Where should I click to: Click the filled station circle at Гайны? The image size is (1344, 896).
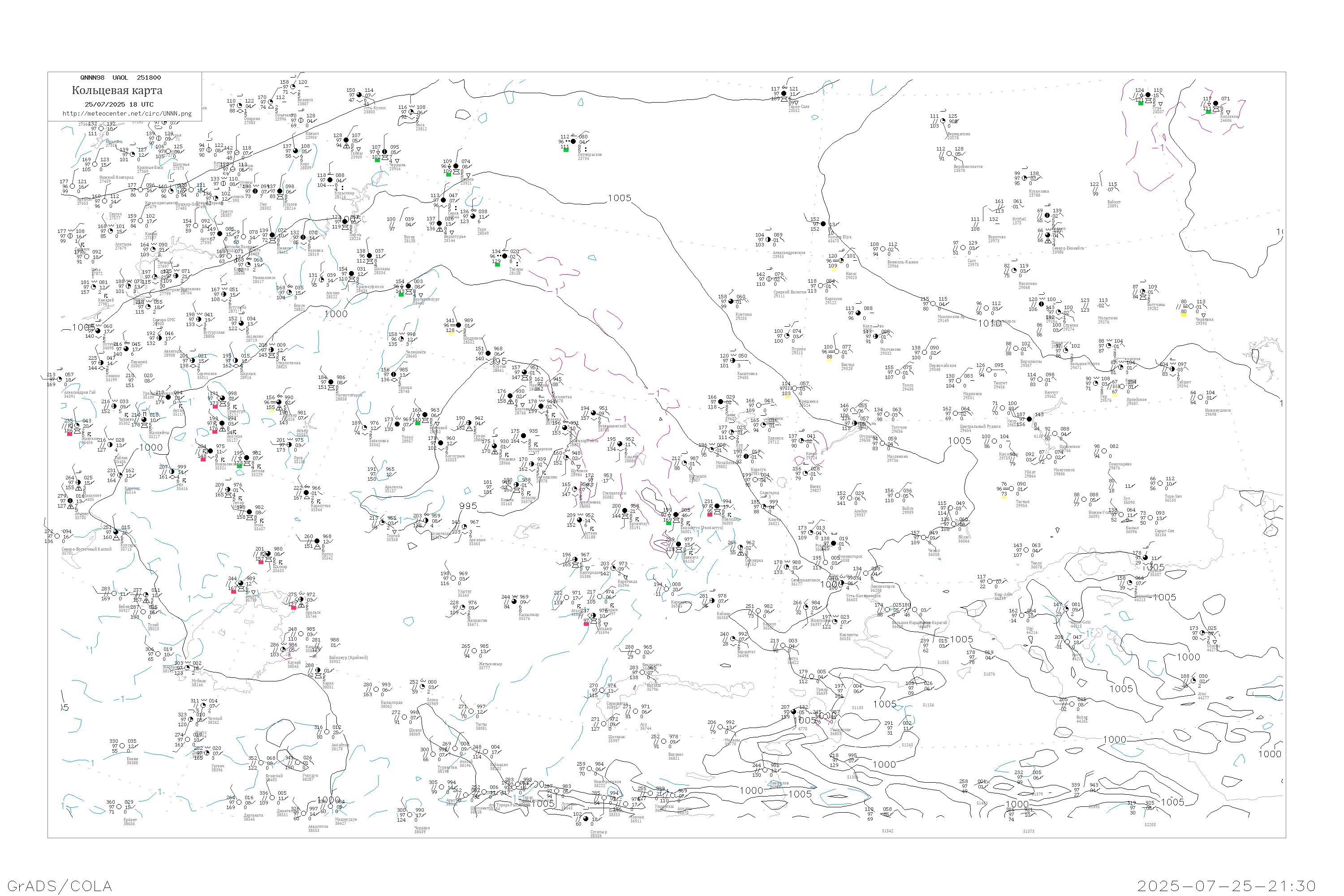[346, 140]
